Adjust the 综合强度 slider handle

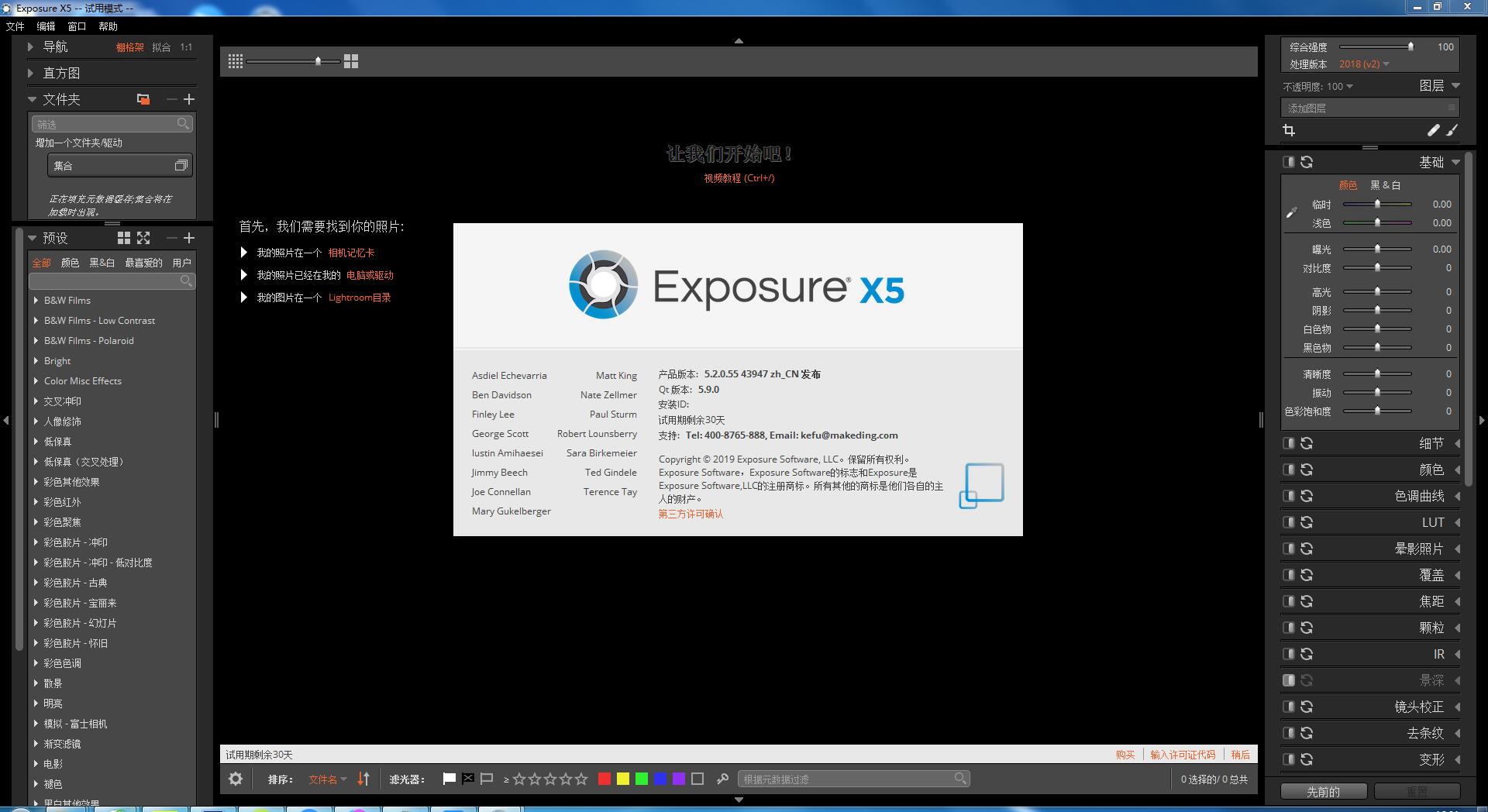[1410, 46]
